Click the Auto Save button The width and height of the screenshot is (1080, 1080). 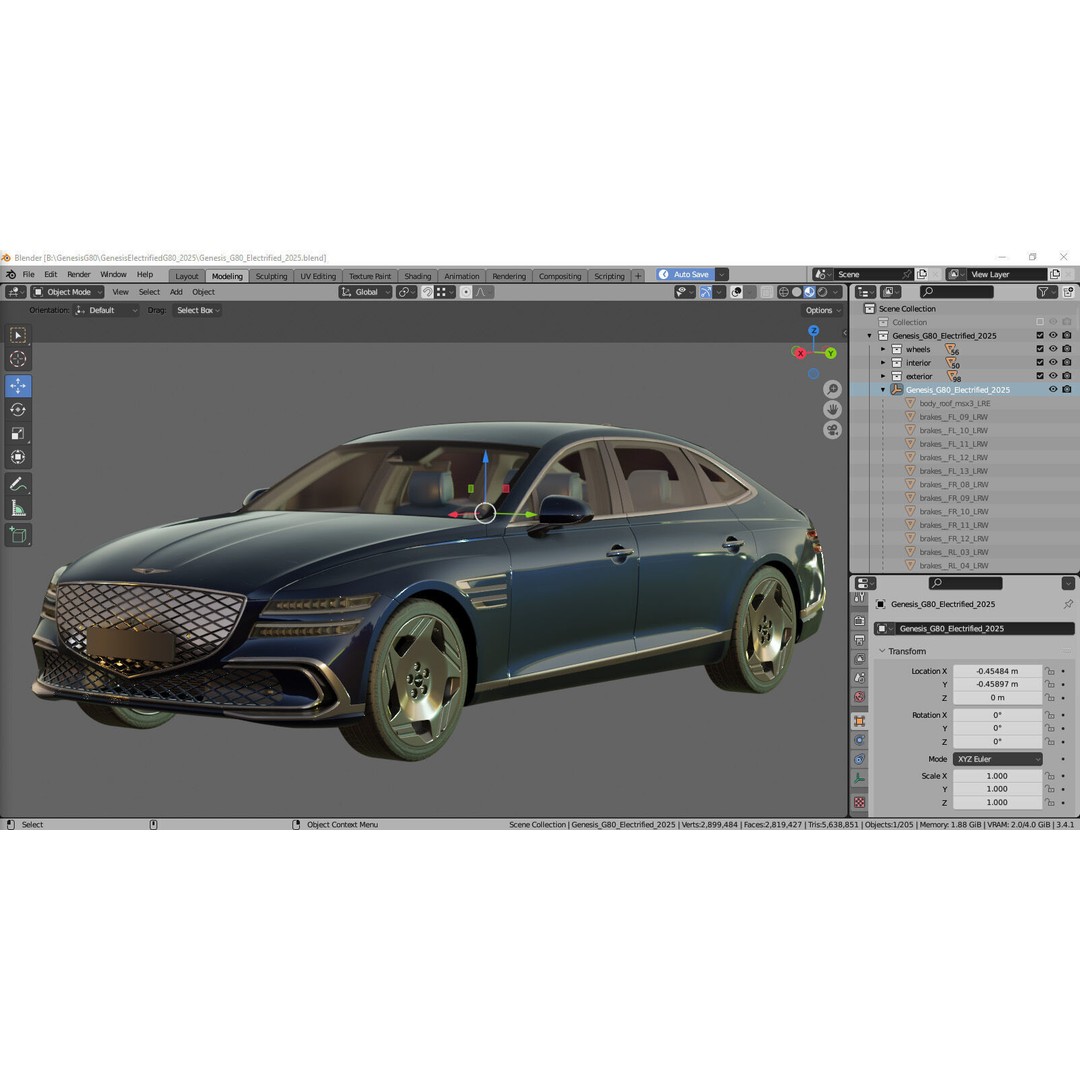coord(685,275)
